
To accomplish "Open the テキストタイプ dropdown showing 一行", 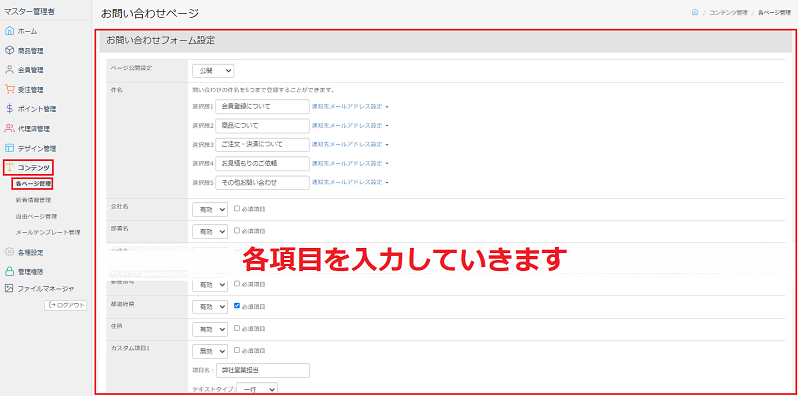I will [257, 389].
